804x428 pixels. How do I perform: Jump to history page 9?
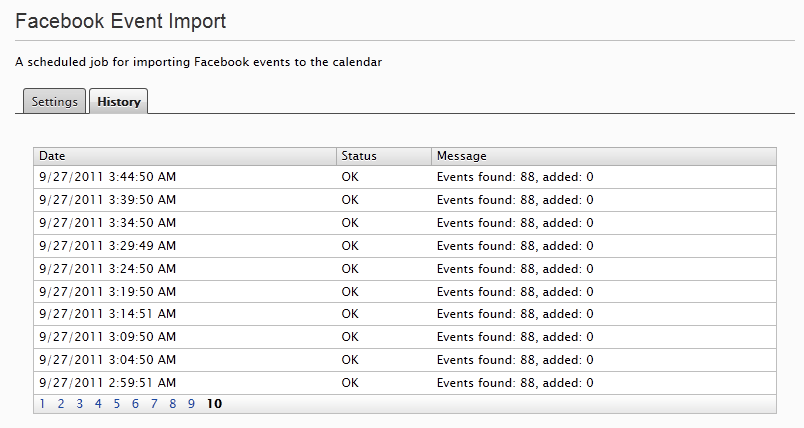[x=191, y=404]
